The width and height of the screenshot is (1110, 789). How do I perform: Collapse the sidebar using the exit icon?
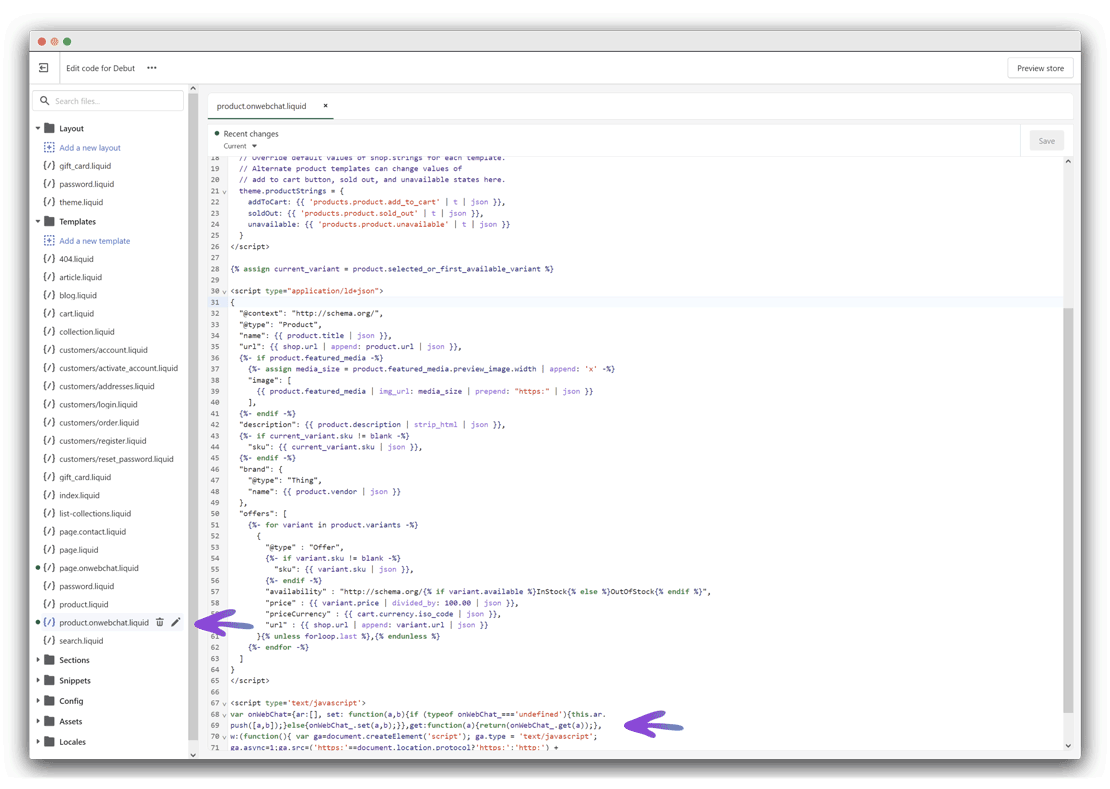tap(43, 67)
